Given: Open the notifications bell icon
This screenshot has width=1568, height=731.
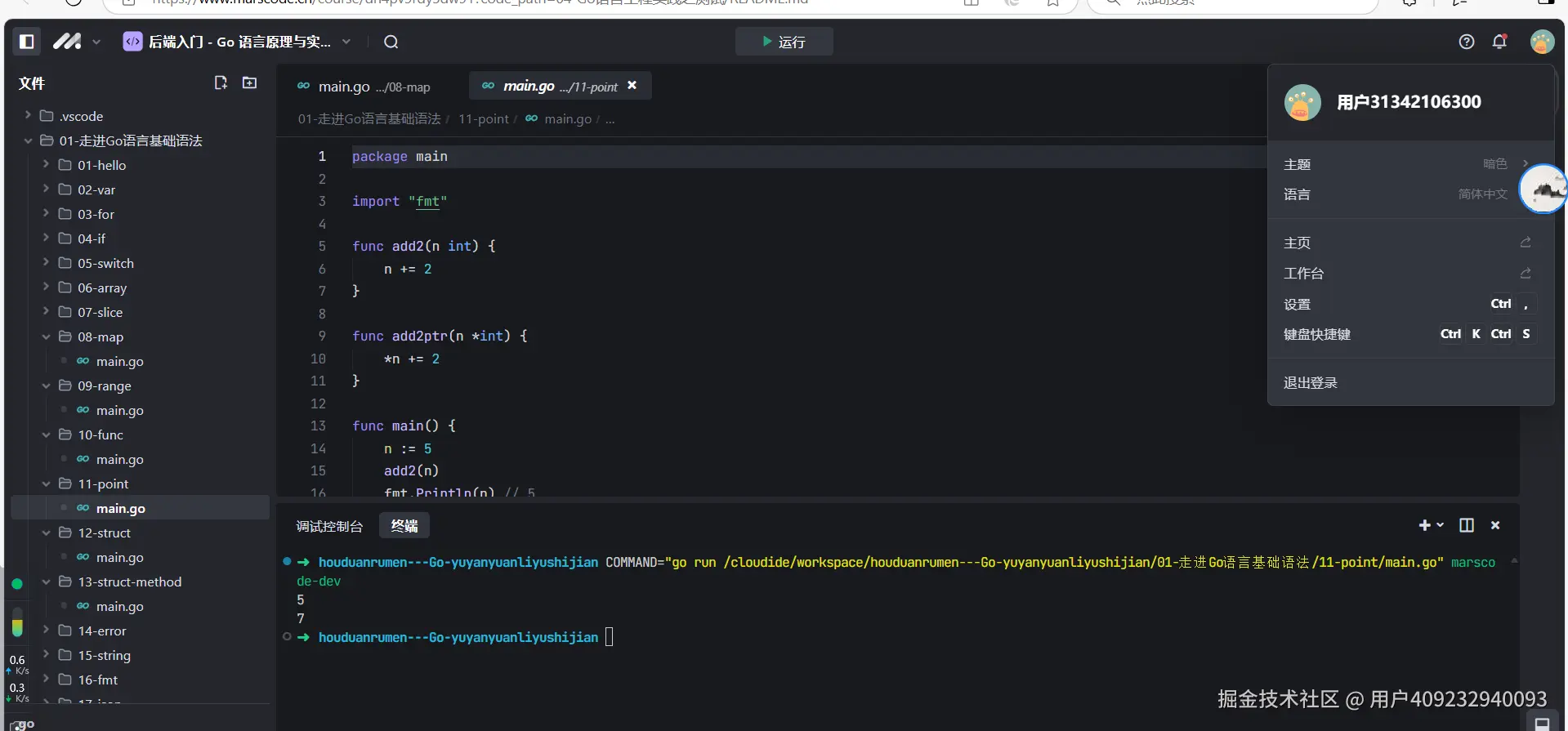Looking at the screenshot, I should [1499, 42].
